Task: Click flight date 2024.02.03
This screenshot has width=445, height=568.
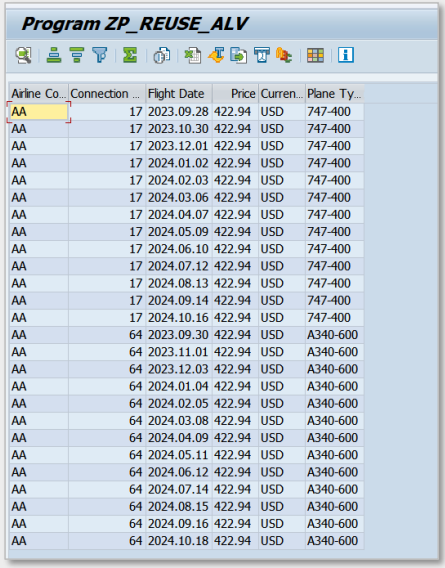Action: [x=179, y=180]
